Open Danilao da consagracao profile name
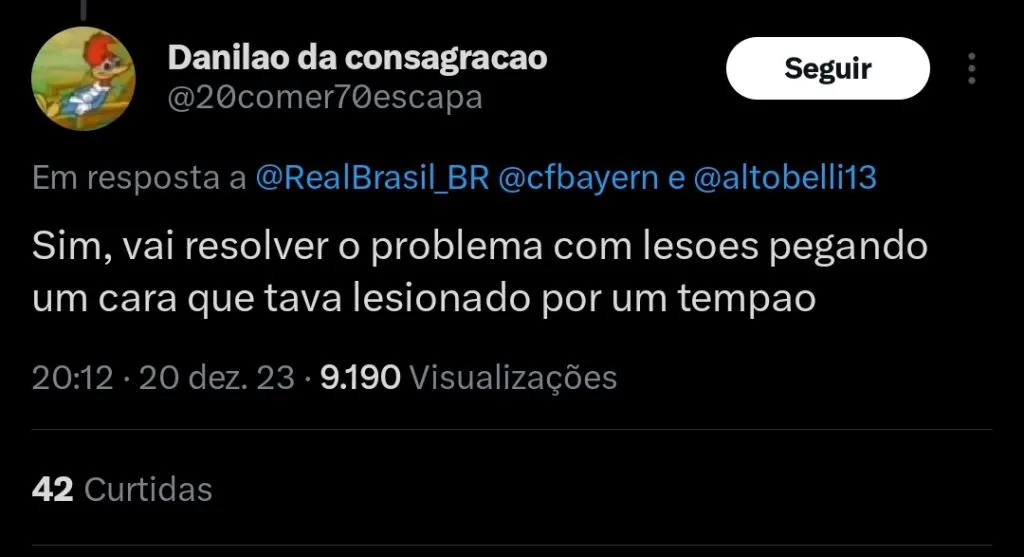This screenshot has width=1024, height=557. 357,57
